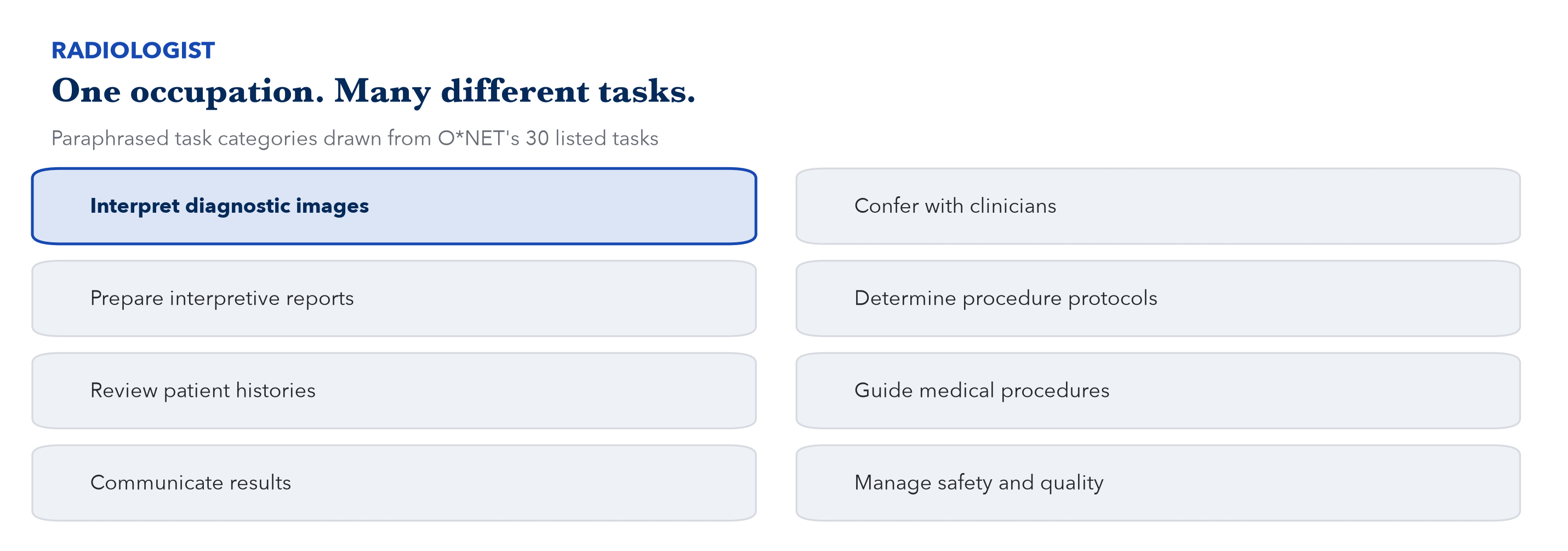This screenshot has height=551, width=1568.
Task: Click the 'Confer with clinicians' text label
Action: point(955,206)
